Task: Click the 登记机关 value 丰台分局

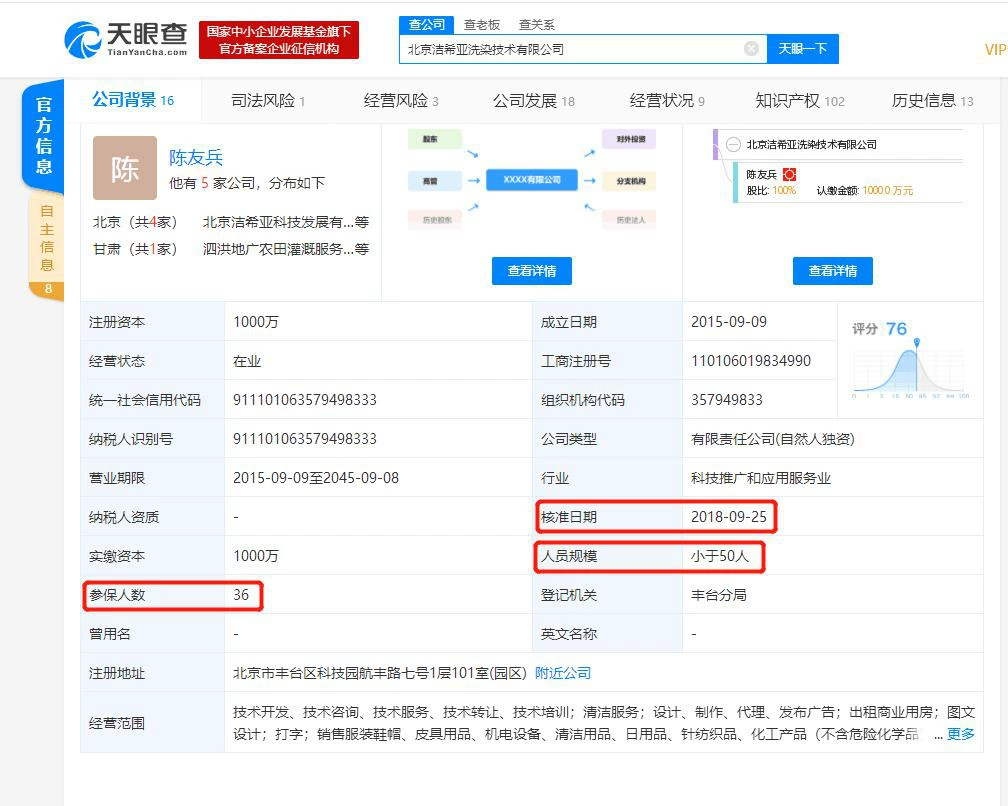Action: click(x=719, y=595)
